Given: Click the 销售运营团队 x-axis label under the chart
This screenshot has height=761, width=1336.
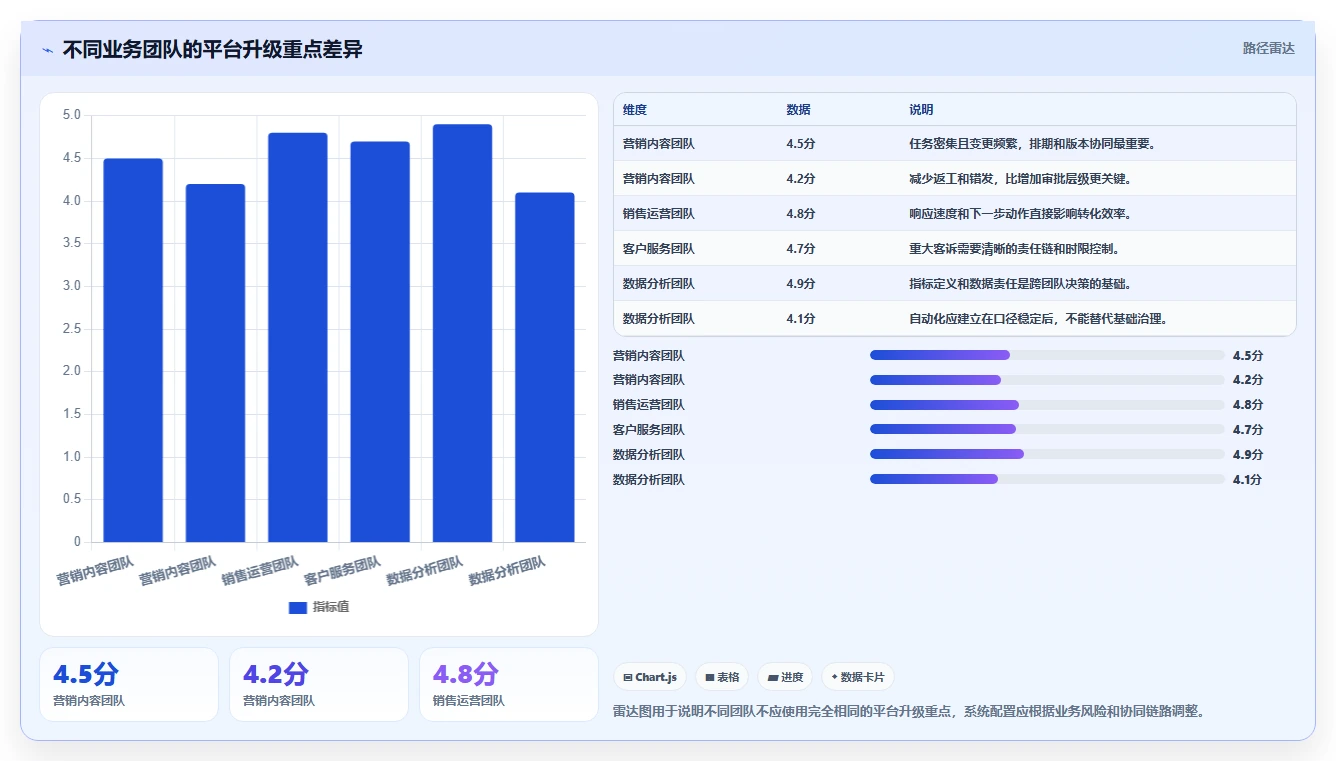Looking at the screenshot, I should 260,570.
